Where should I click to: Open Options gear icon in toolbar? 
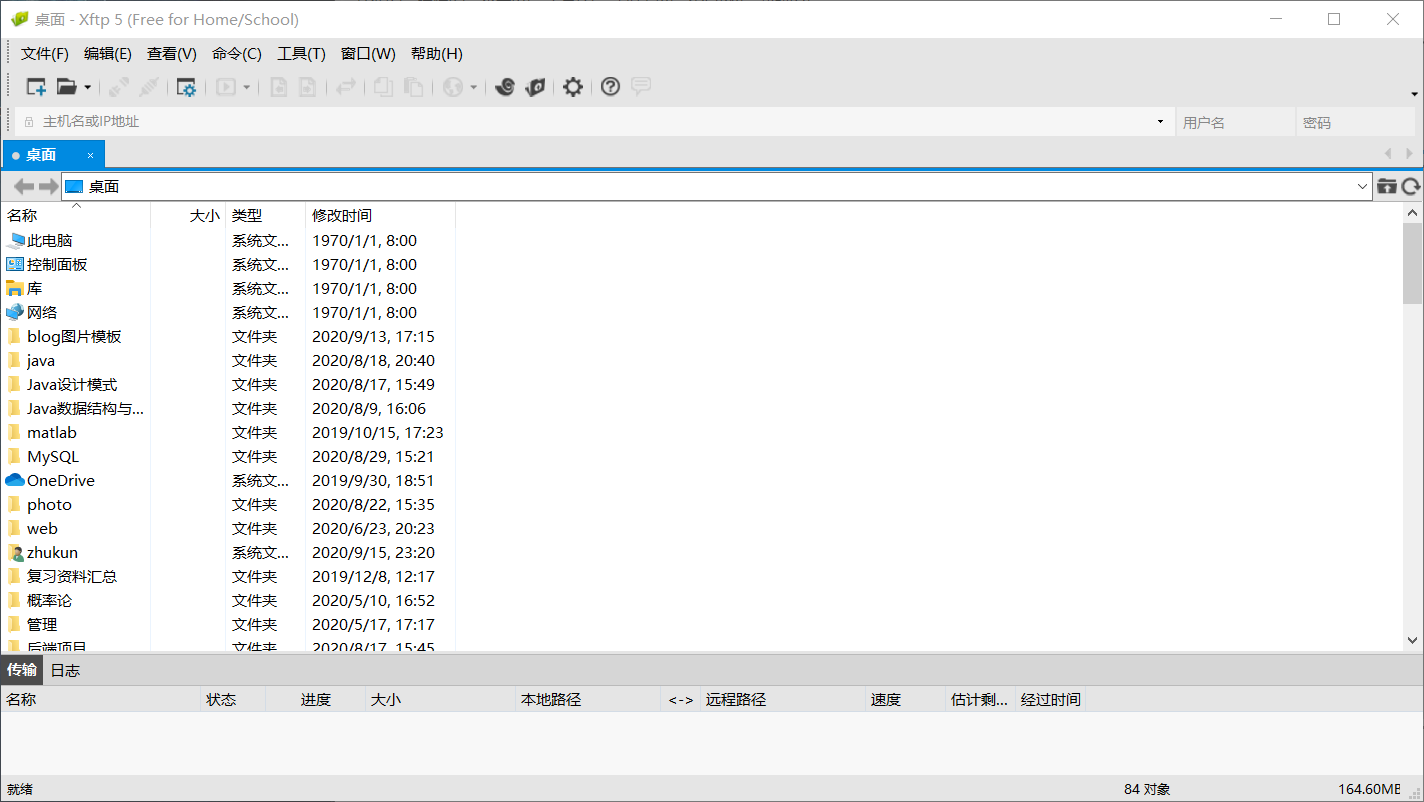pyautogui.click(x=572, y=87)
